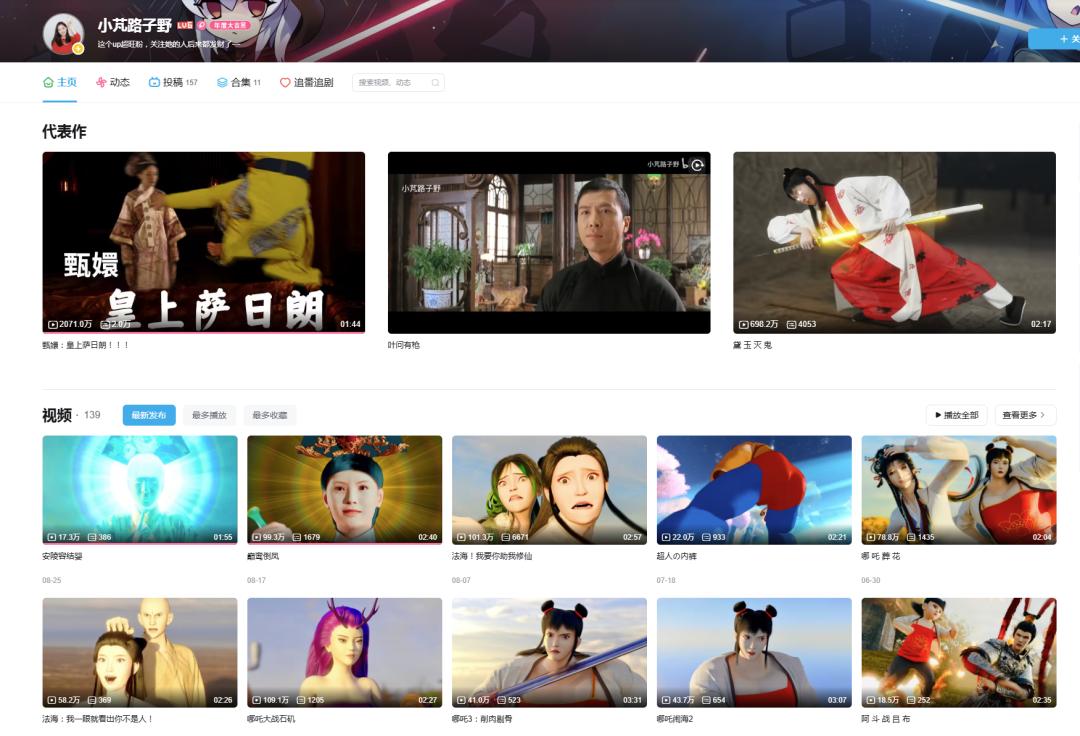Sort videos by 最新发布
This screenshot has width=1080, height=736.
tap(149, 415)
